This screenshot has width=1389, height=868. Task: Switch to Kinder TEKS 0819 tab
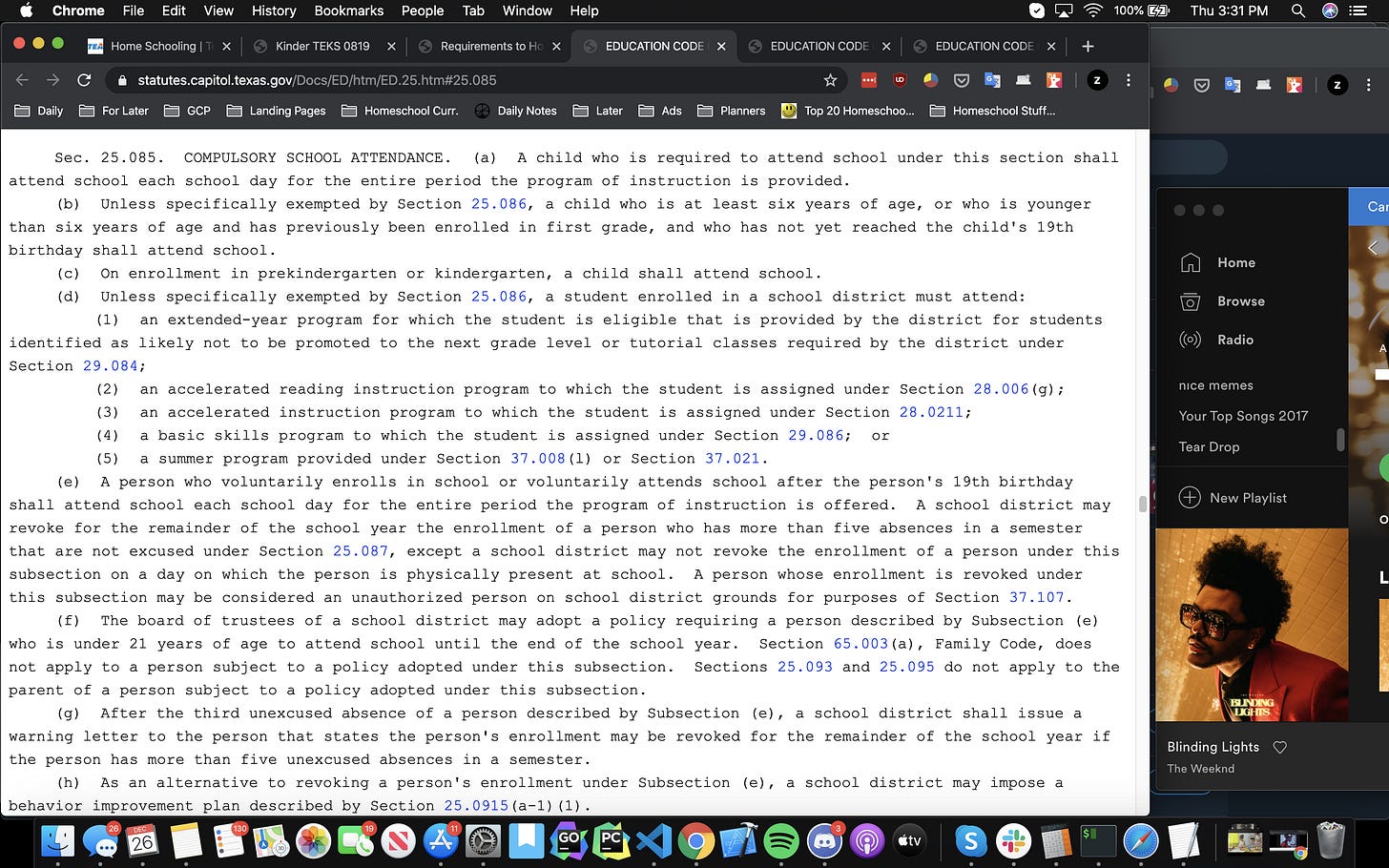tap(322, 46)
